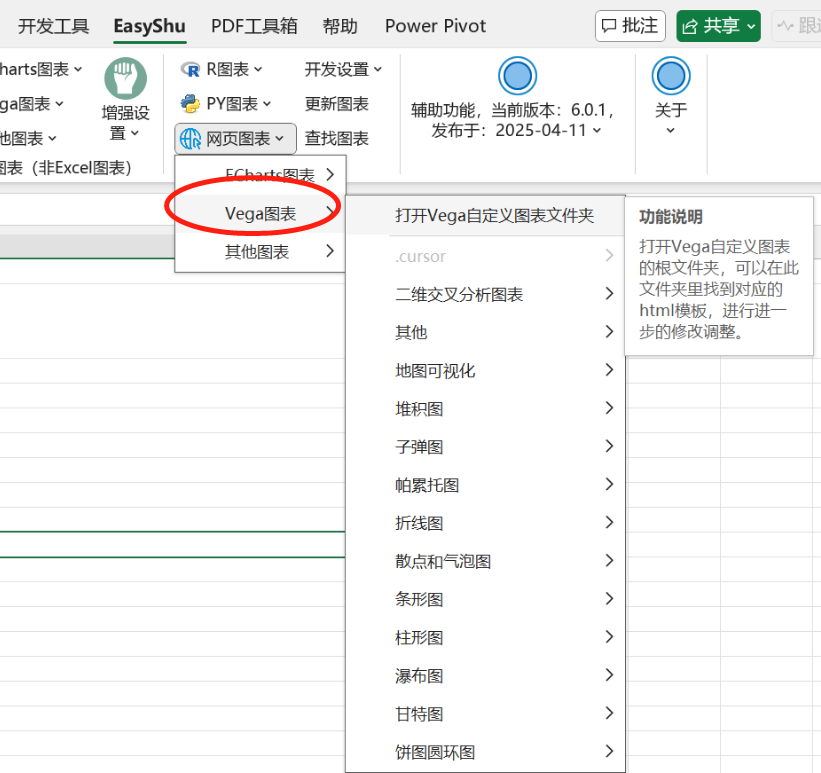Open the .cursor submenu entry
The image size is (821, 773).
[485, 256]
